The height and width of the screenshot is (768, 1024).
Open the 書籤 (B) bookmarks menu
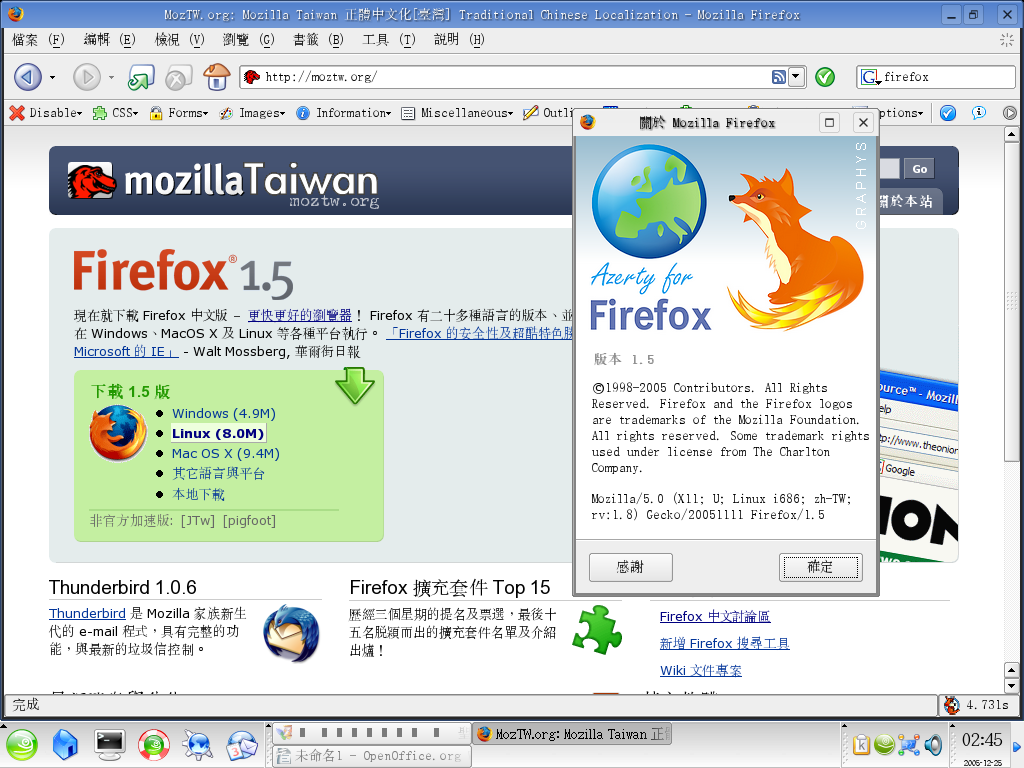coord(317,39)
